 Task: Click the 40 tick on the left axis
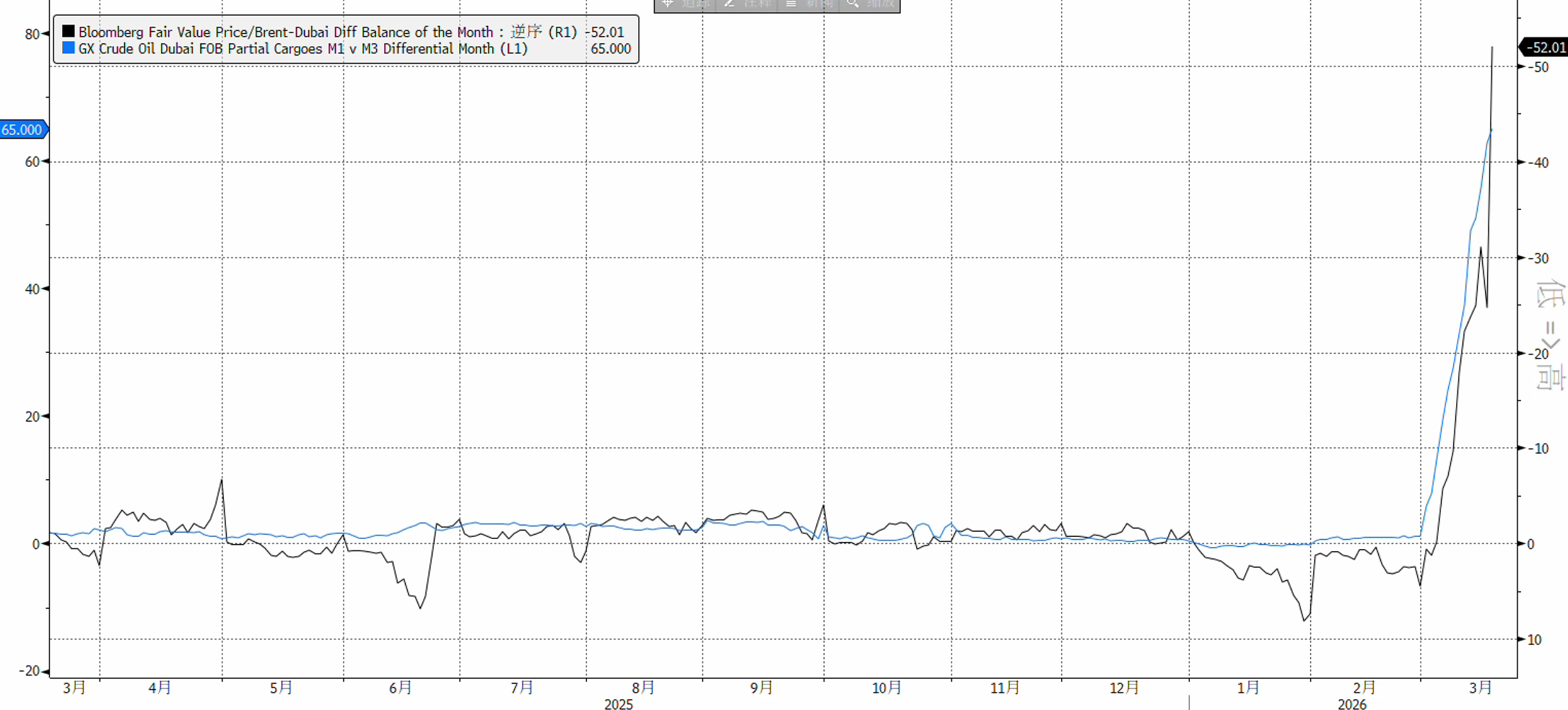point(32,289)
